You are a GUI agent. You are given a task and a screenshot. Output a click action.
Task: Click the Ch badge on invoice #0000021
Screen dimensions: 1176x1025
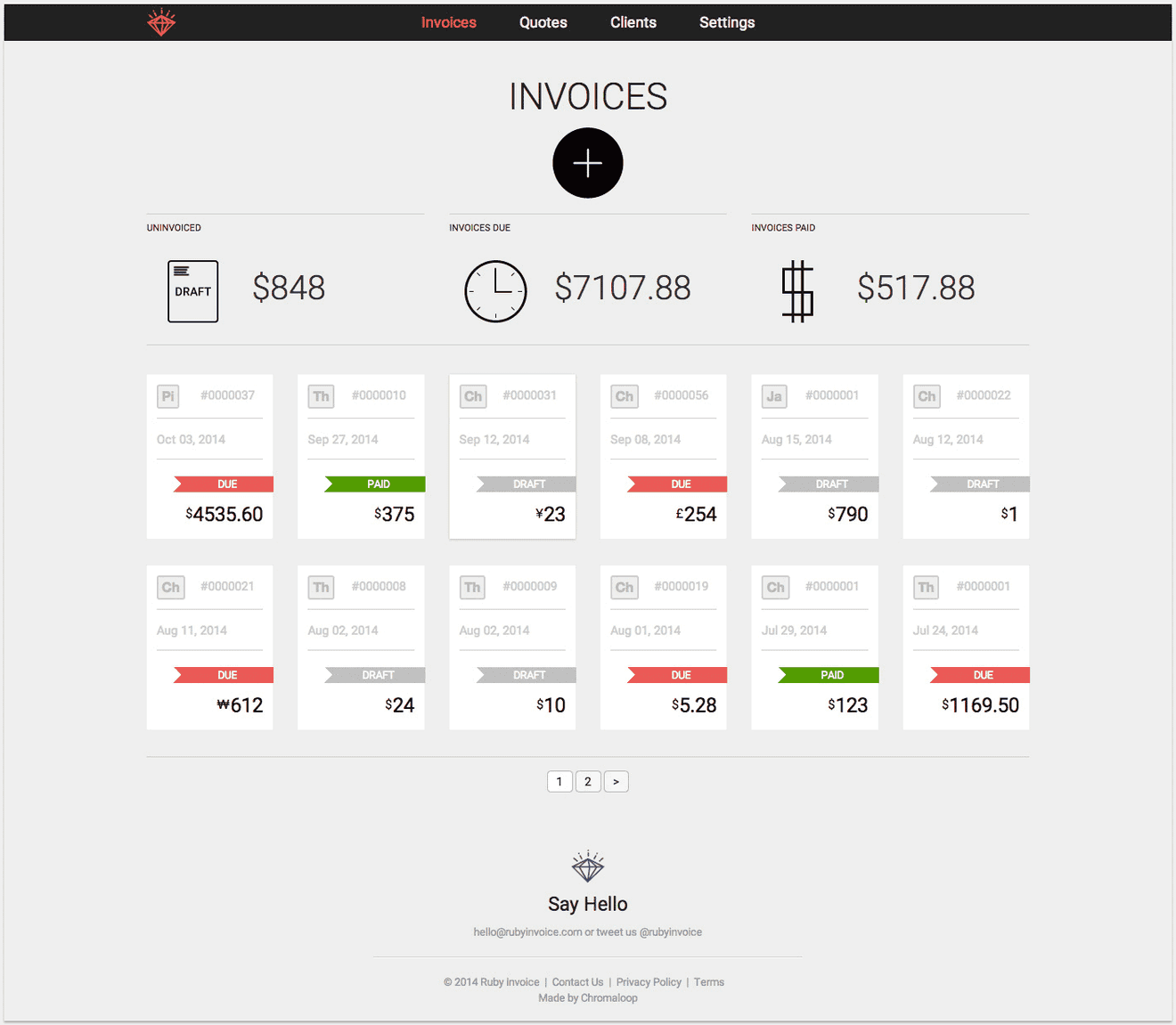(170, 587)
